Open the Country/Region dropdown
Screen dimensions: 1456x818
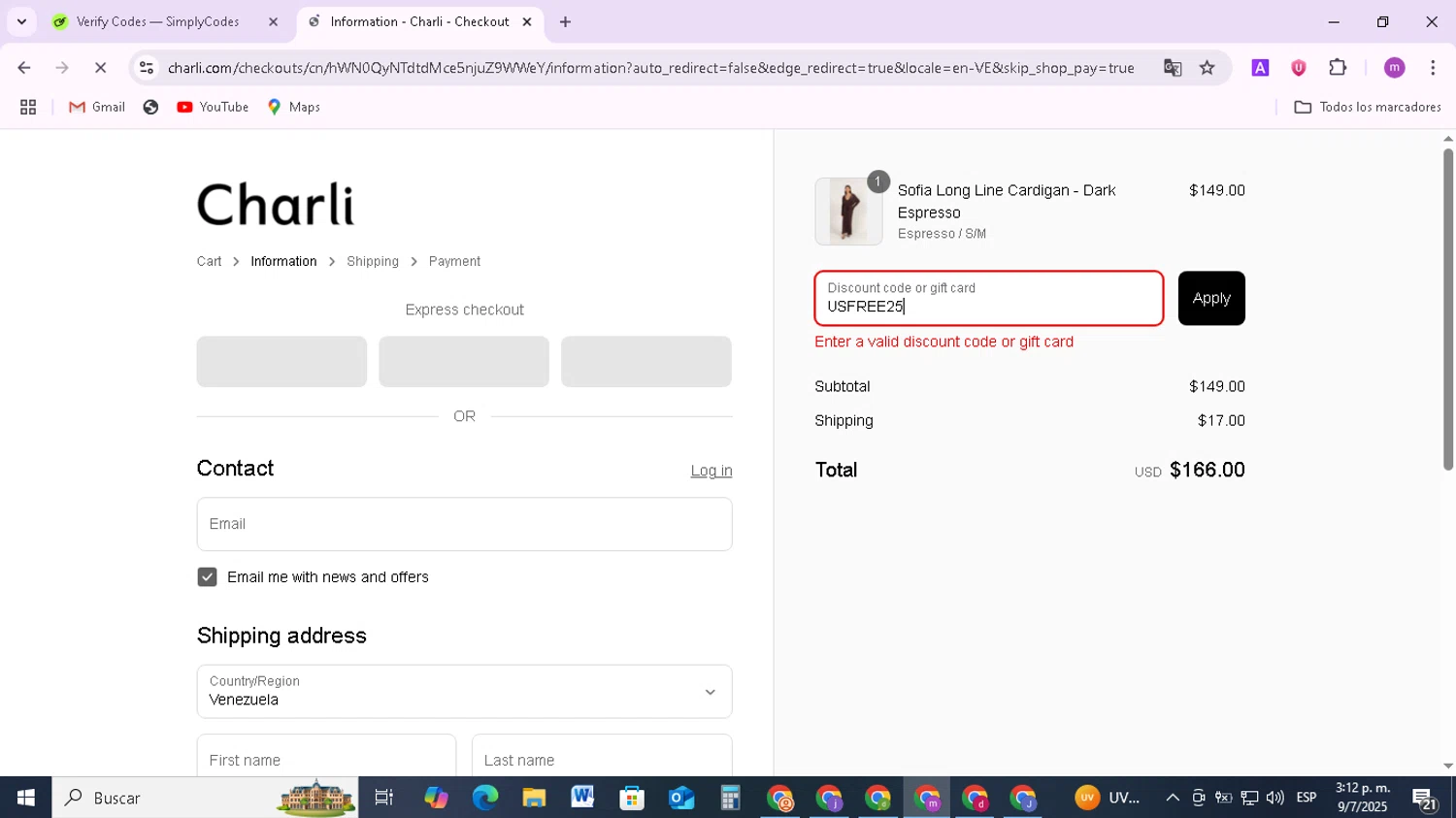point(464,691)
